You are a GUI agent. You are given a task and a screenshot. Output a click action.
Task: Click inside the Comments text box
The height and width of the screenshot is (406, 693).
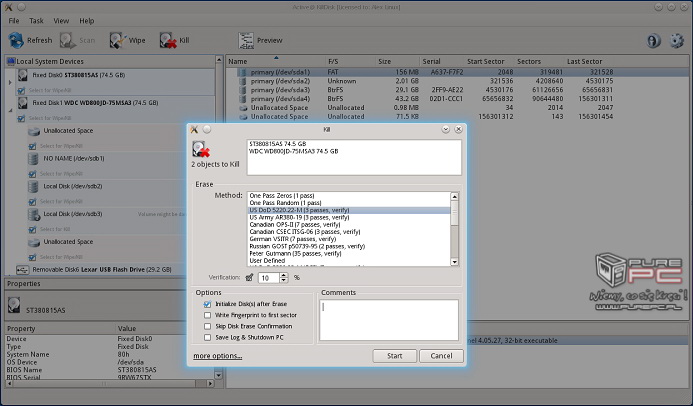[x=390, y=320]
